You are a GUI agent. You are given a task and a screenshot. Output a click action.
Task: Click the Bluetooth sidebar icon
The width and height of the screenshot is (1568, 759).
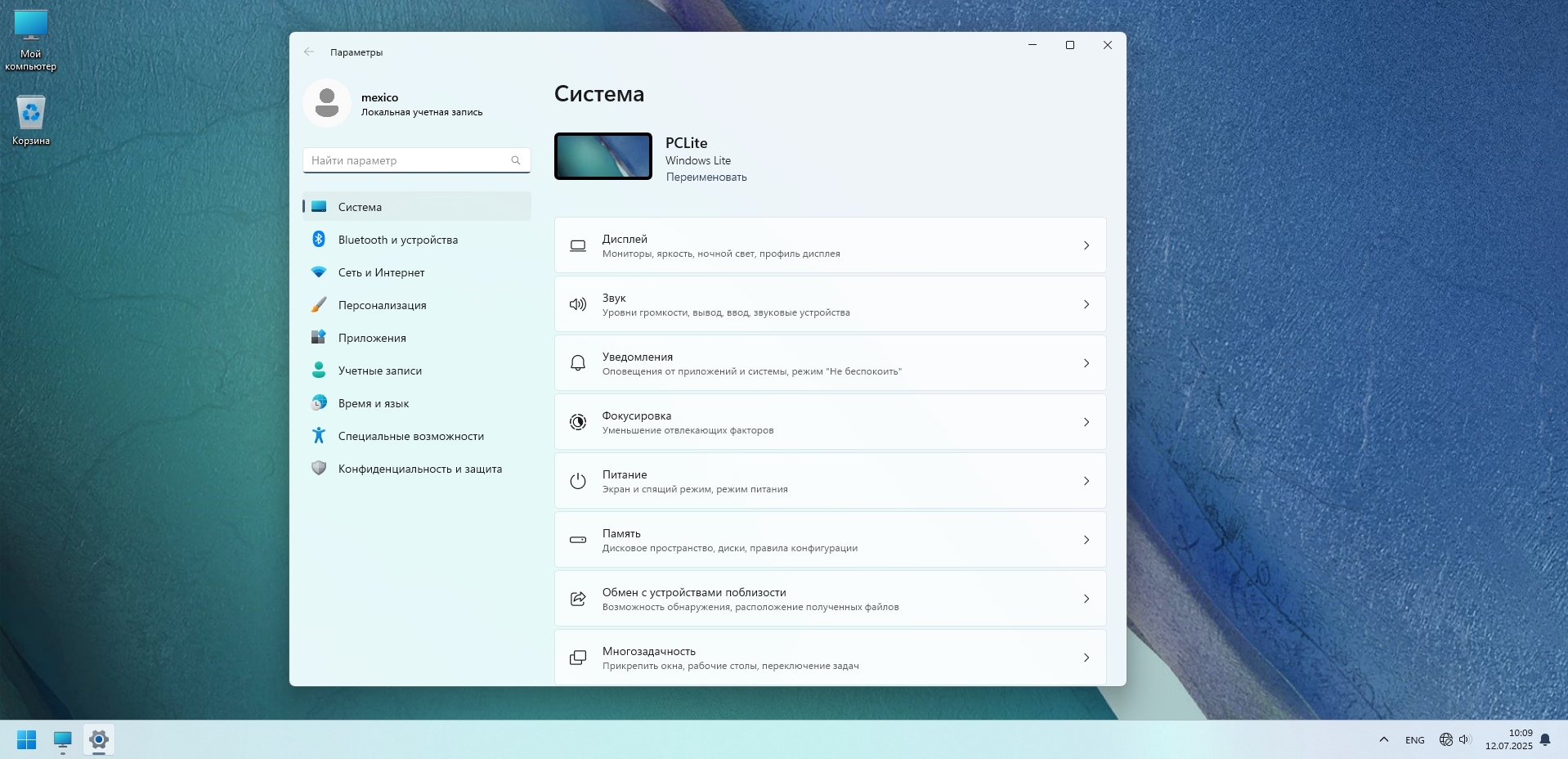[x=319, y=239]
